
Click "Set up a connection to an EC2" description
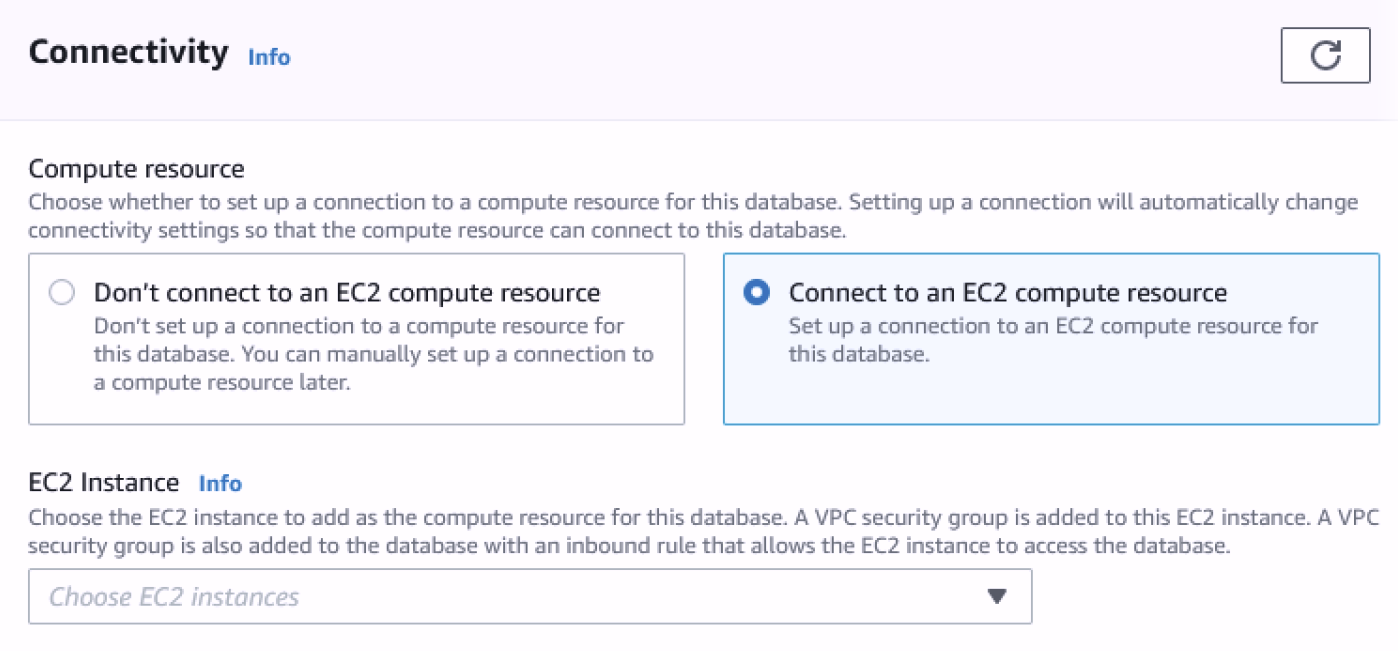click(1052, 327)
